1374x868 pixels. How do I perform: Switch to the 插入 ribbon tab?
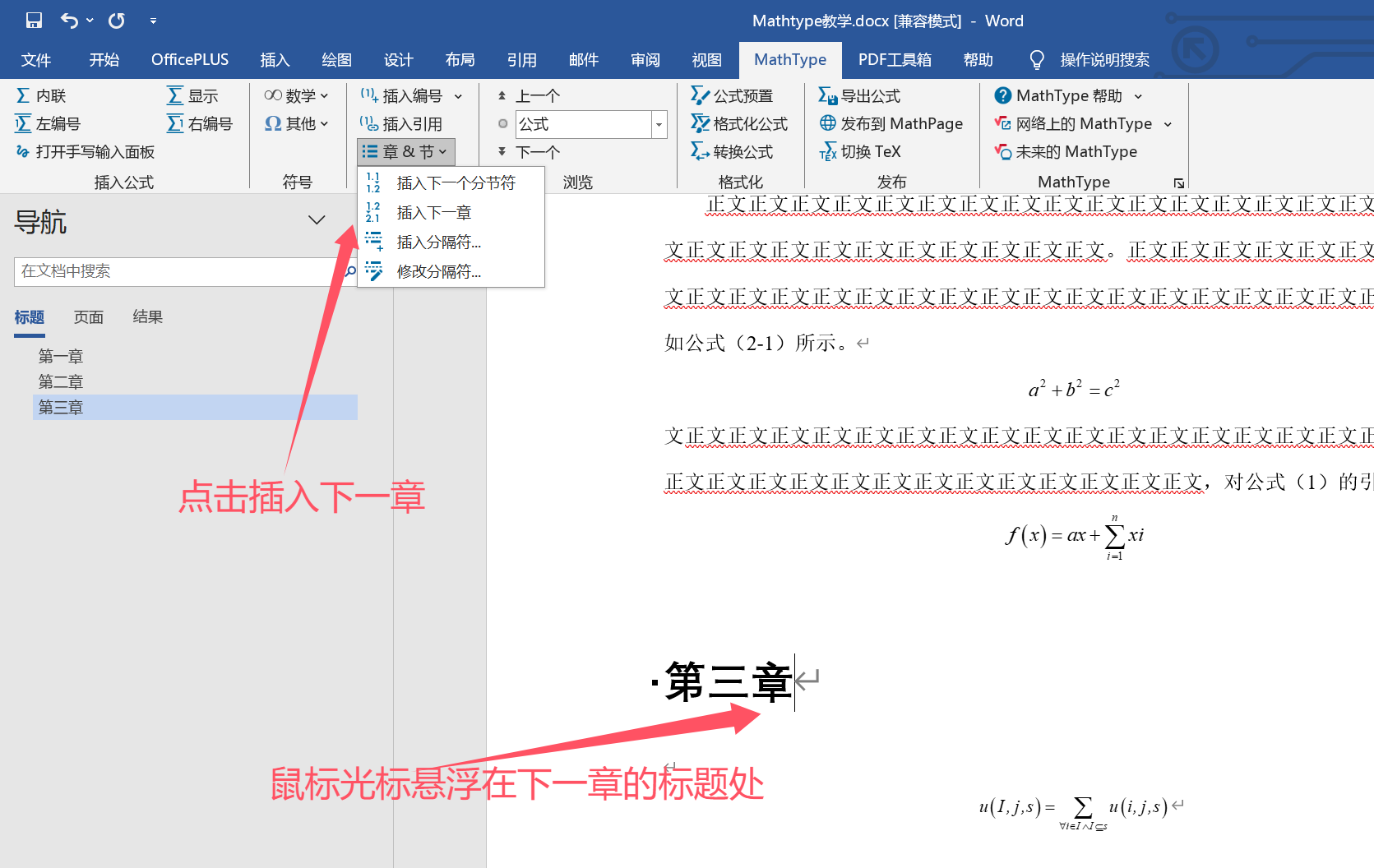click(275, 60)
